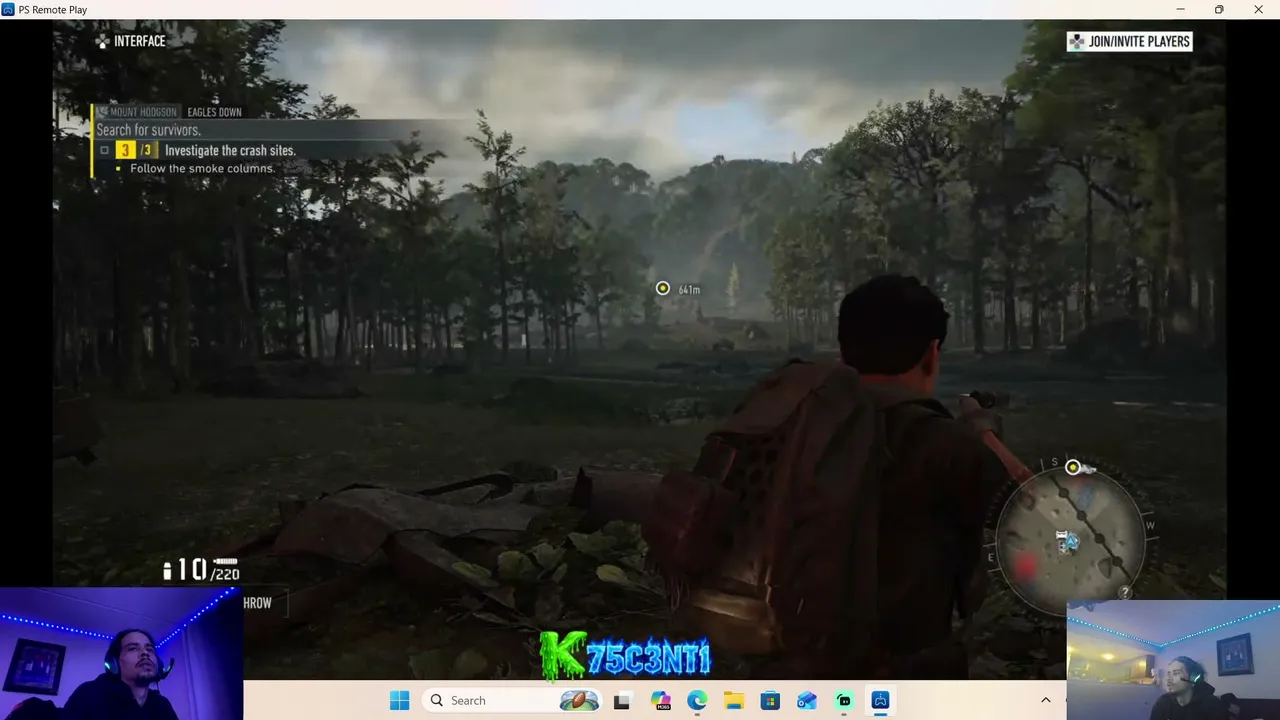Viewport: 1280px width, 720px height.
Task: Select the 'Investigate the crash sites.' objective
Action: (x=230, y=150)
